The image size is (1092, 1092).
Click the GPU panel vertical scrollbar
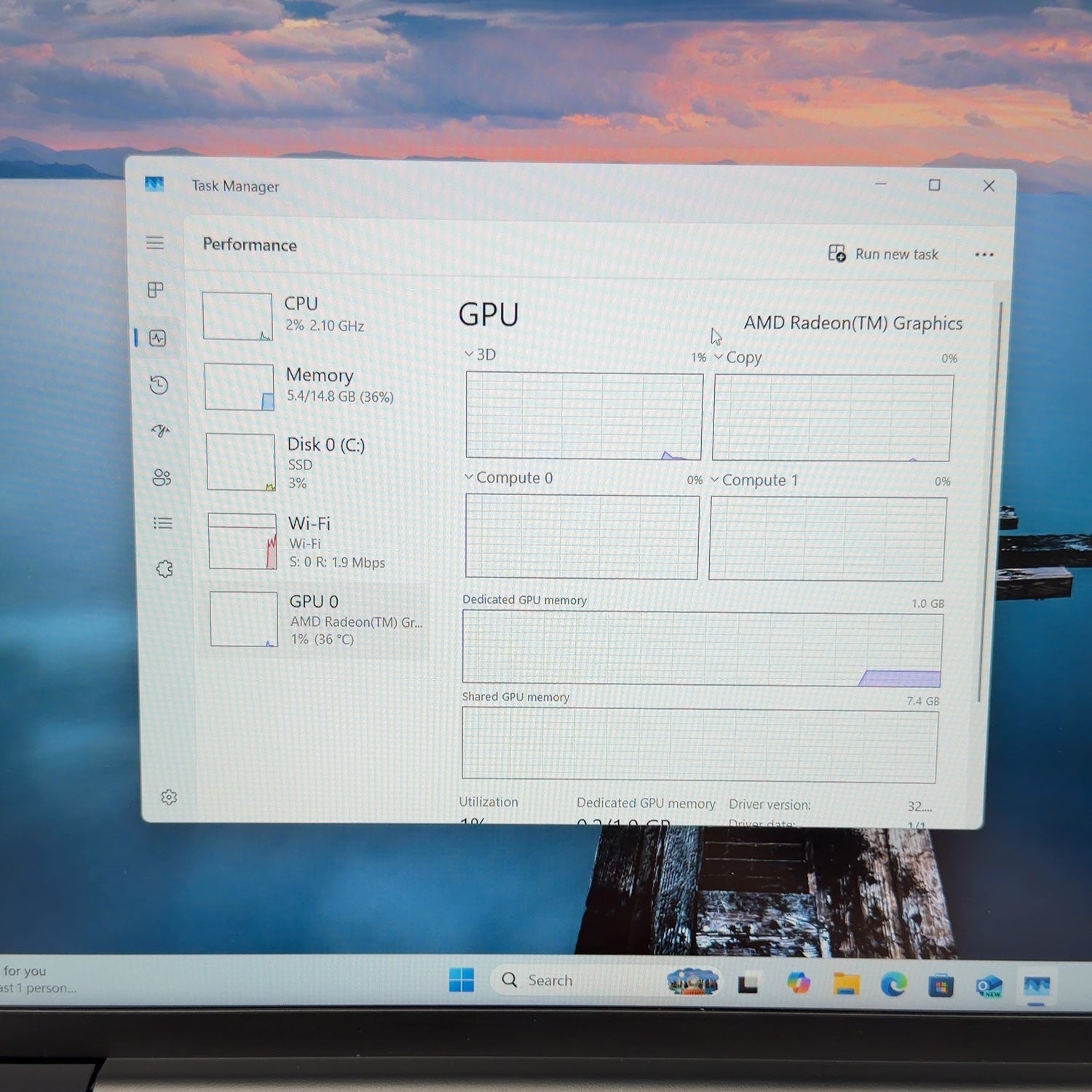click(990, 502)
